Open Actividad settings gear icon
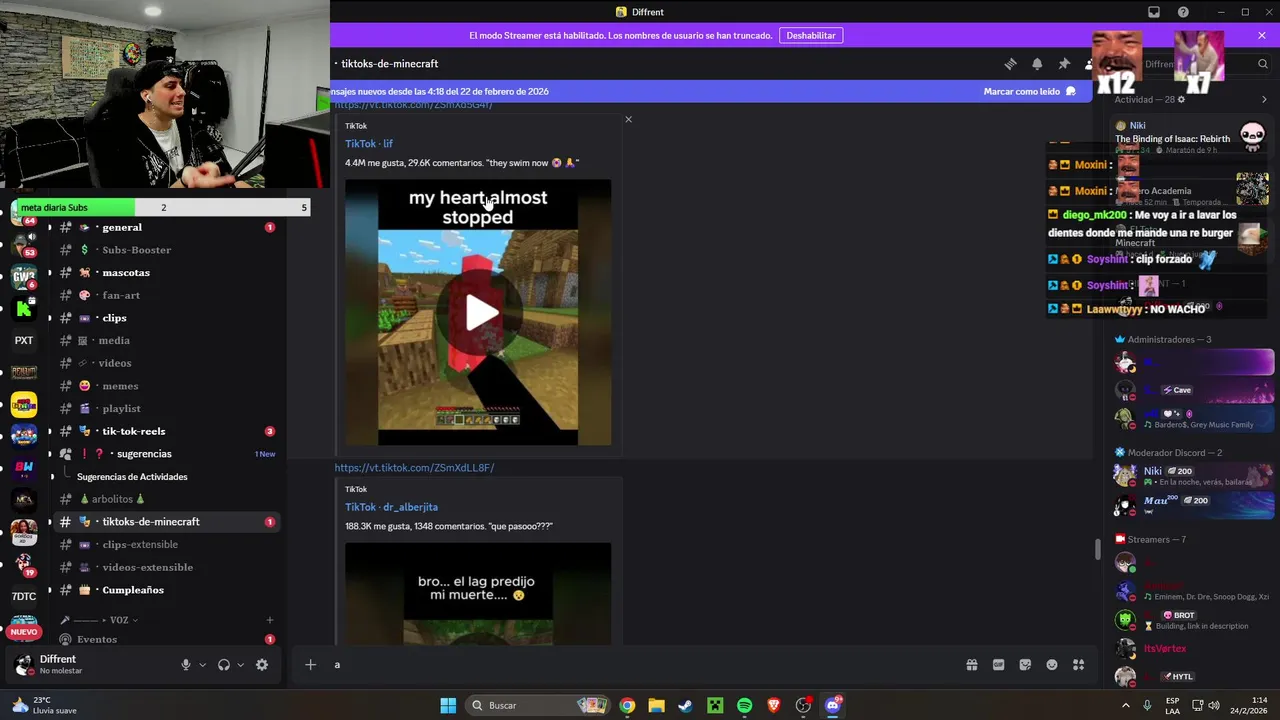 pos(1181,100)
